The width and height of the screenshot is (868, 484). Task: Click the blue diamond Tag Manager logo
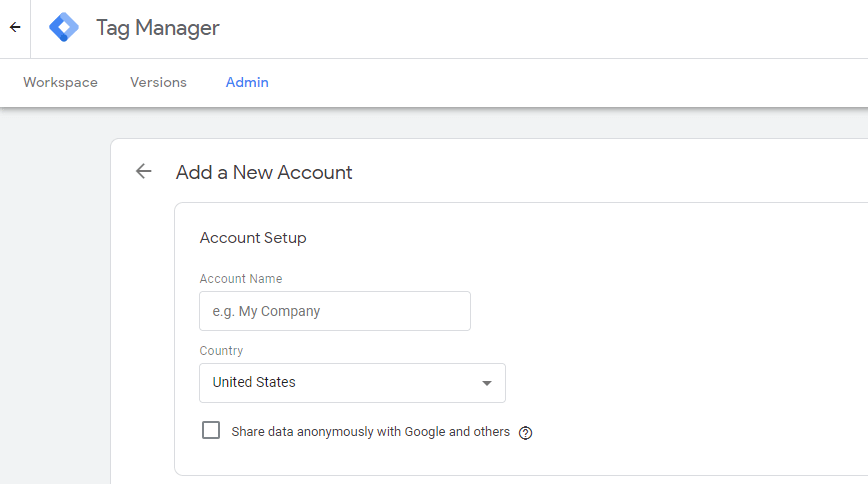click(64, 27)
